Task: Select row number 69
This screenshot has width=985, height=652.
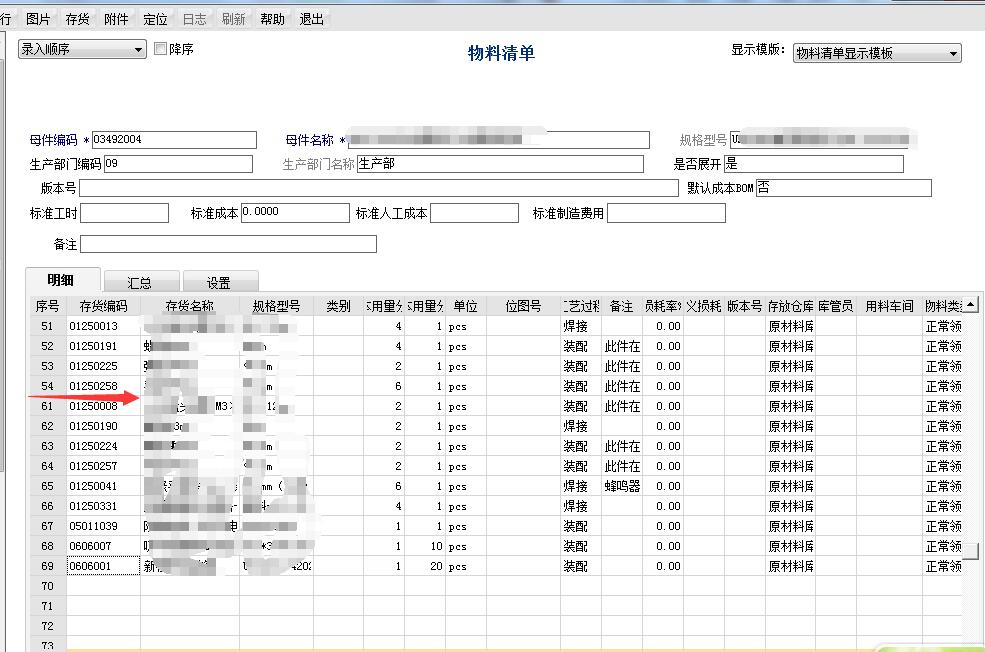Action: (48, 566)
